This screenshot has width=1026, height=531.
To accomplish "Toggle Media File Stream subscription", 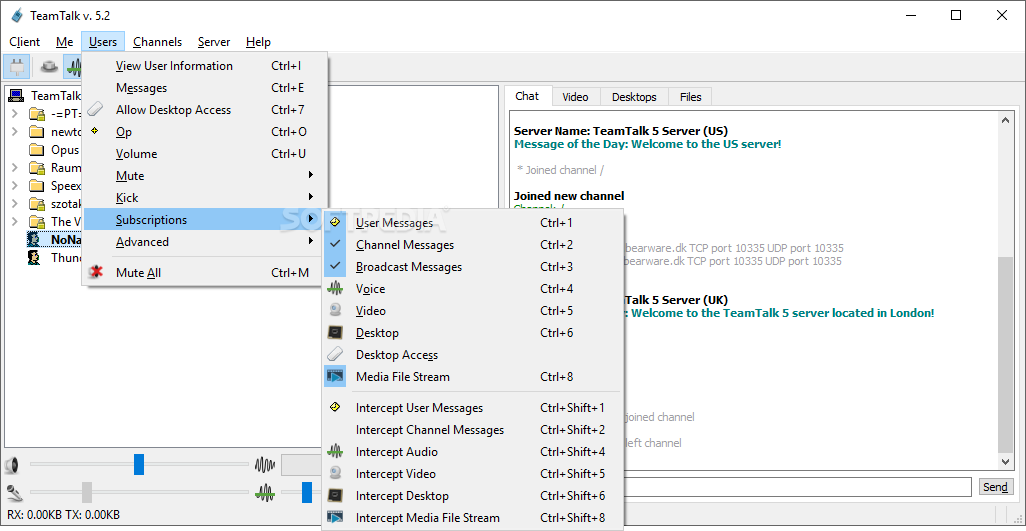I will (474, 377).
